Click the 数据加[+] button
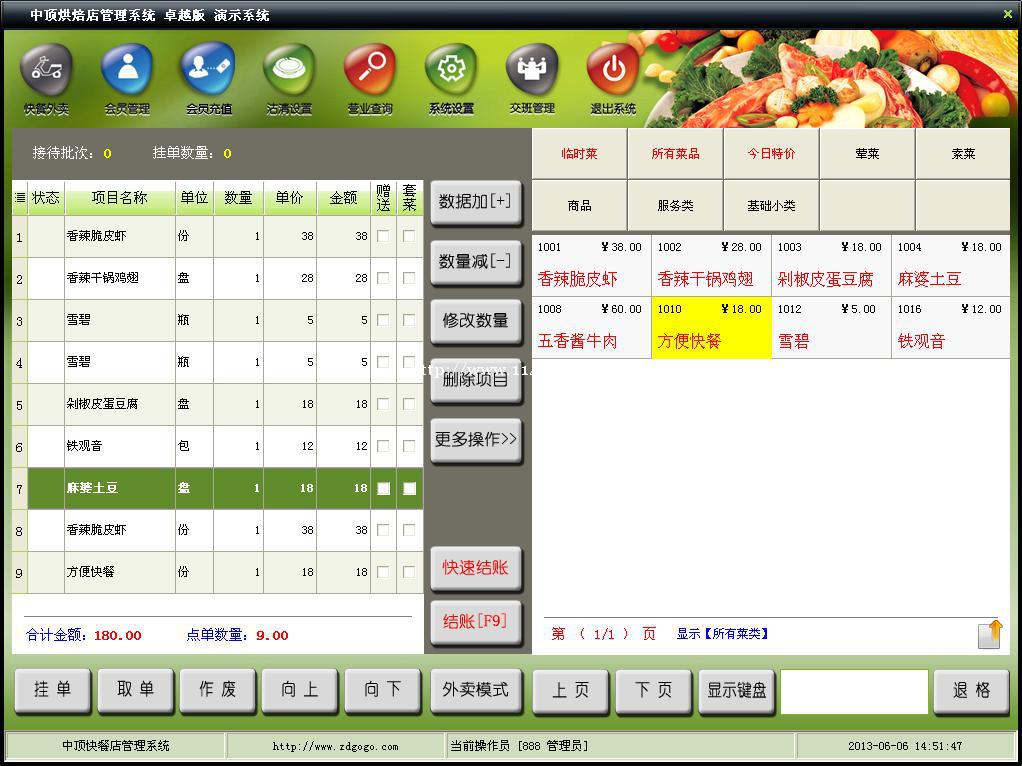 [x=476, y=202]
